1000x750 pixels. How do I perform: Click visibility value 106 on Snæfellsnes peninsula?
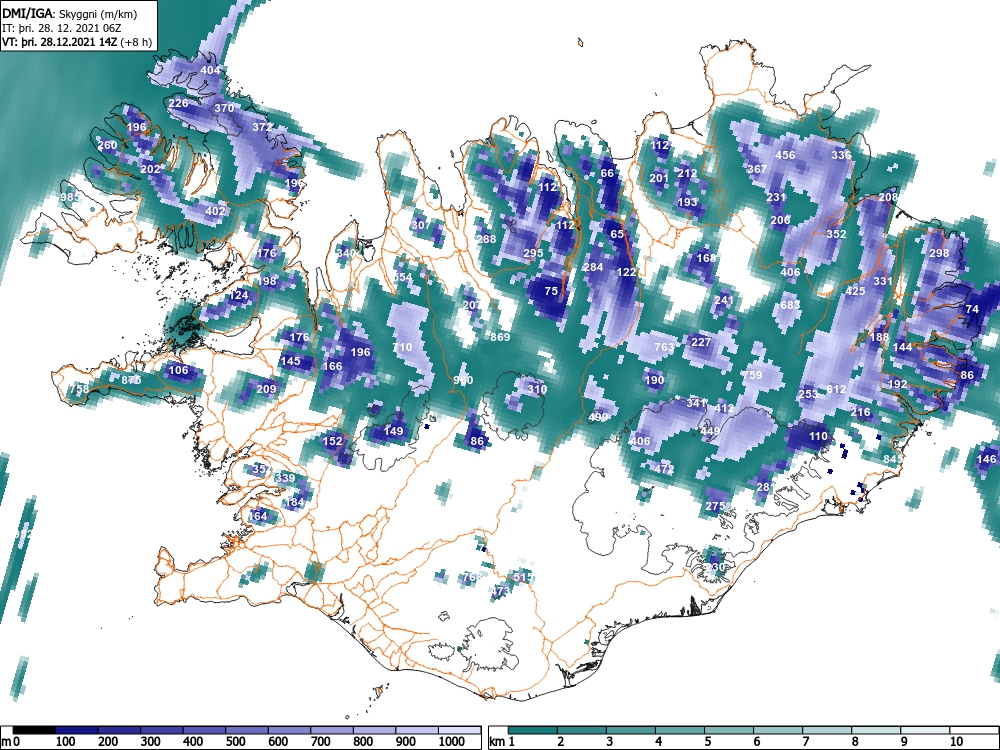pyautogui.click(x=178, y=370)
